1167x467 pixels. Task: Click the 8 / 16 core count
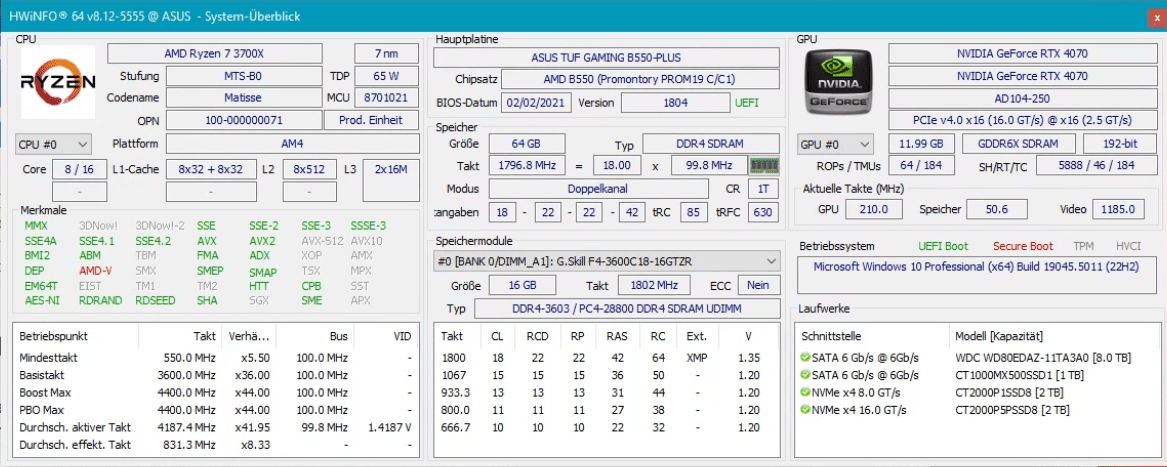point(79,169)
